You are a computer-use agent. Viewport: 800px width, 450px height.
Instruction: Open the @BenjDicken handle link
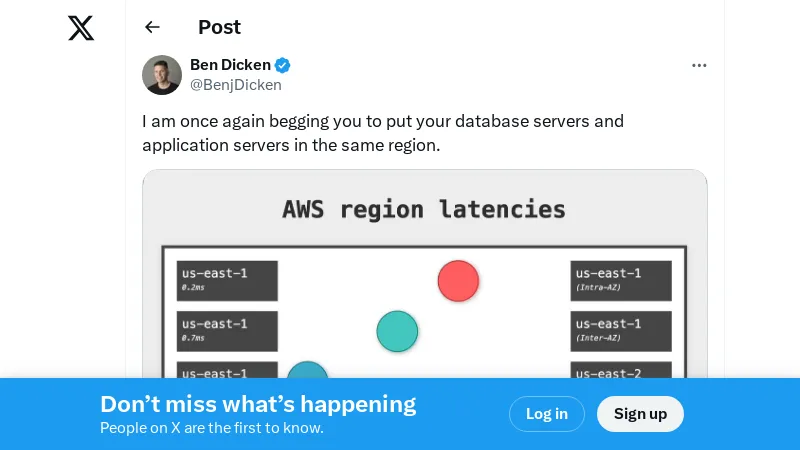click(x=236, y=85)
